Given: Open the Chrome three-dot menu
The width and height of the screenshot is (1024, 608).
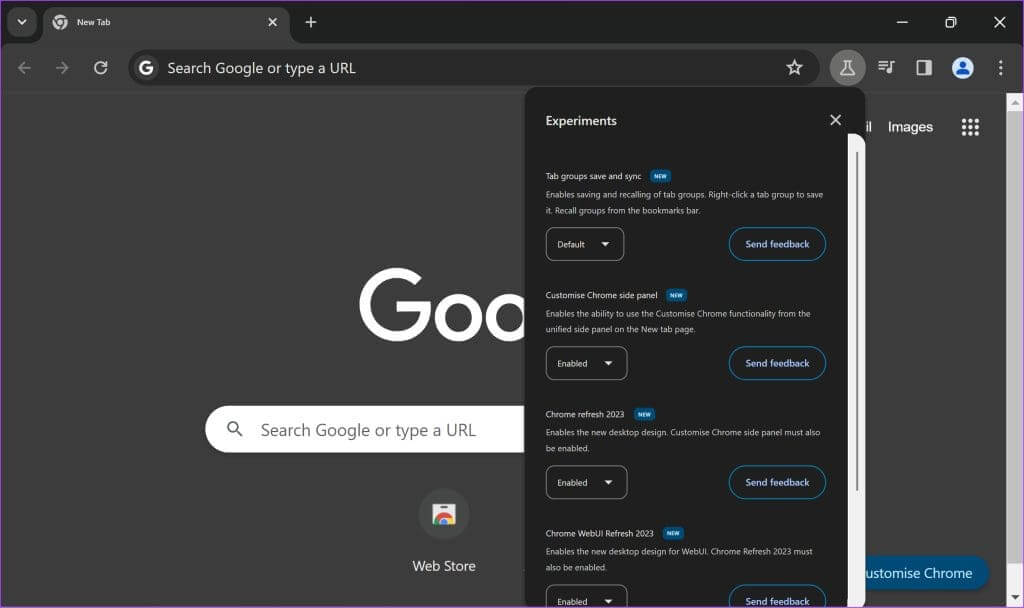Looking at the screenshot, I should click(1000, 67).
